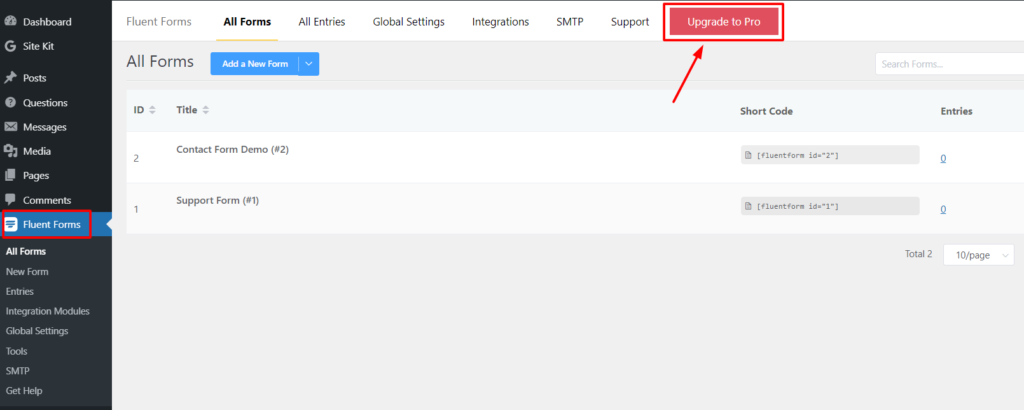
Task: Open Tools in sidebar submenu
Action: tap(16, 351)
